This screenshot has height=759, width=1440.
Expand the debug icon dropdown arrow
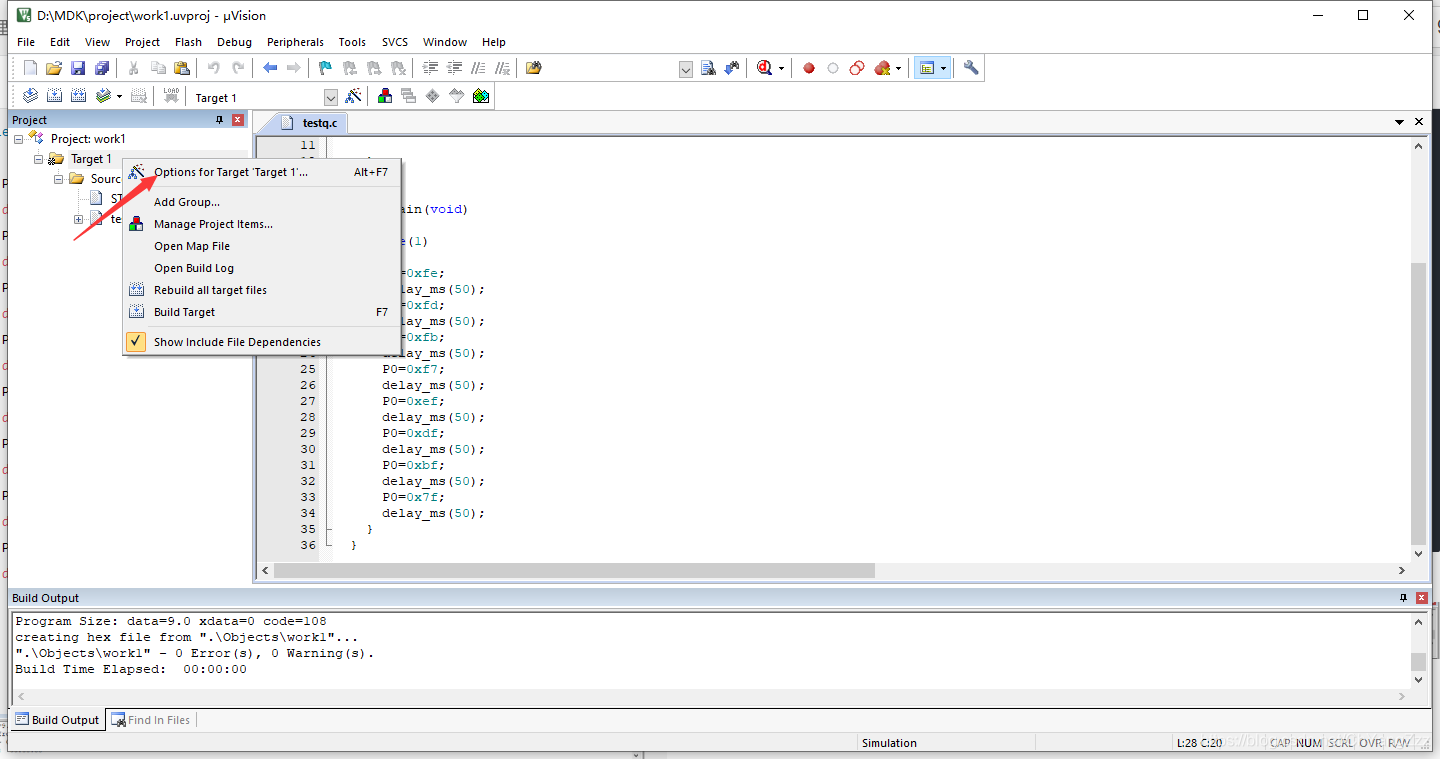pos(781,69)
